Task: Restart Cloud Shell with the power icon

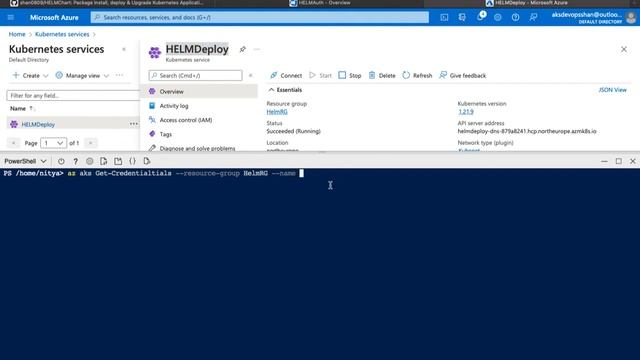Action: pos(61,161)
